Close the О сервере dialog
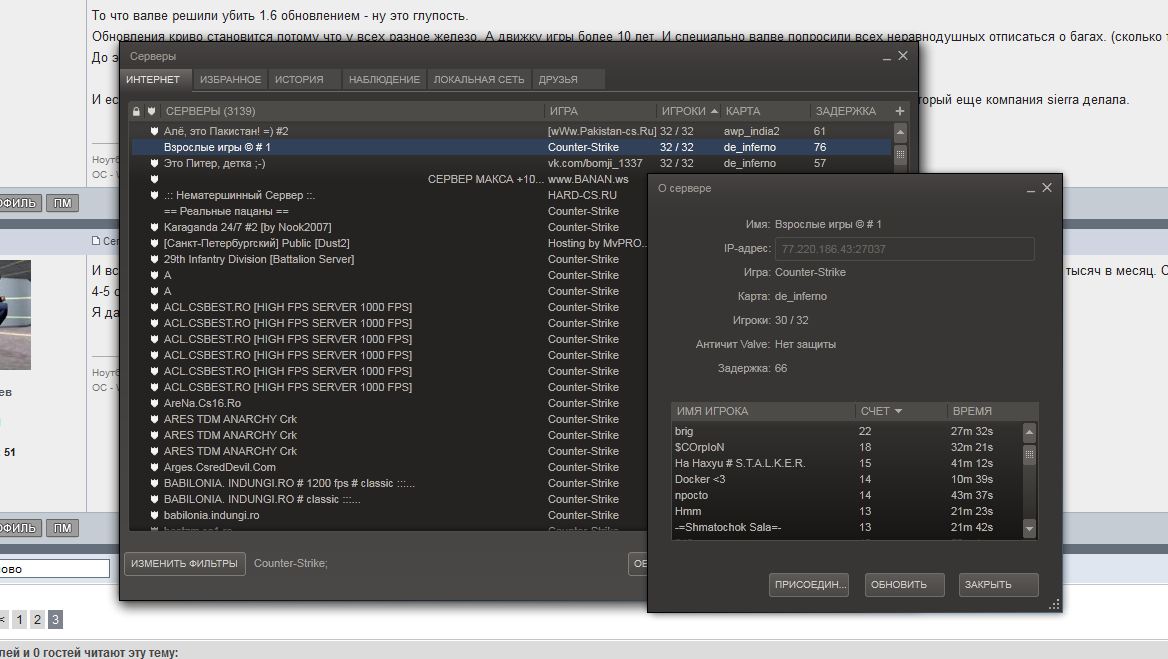This screenshot has width=1168, height=659. pos(1047,188)
